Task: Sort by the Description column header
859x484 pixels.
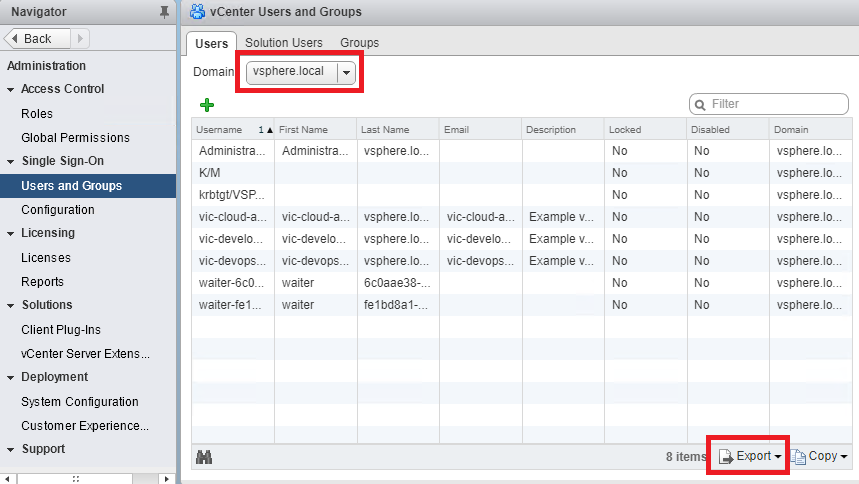Action: pos(563,129)
